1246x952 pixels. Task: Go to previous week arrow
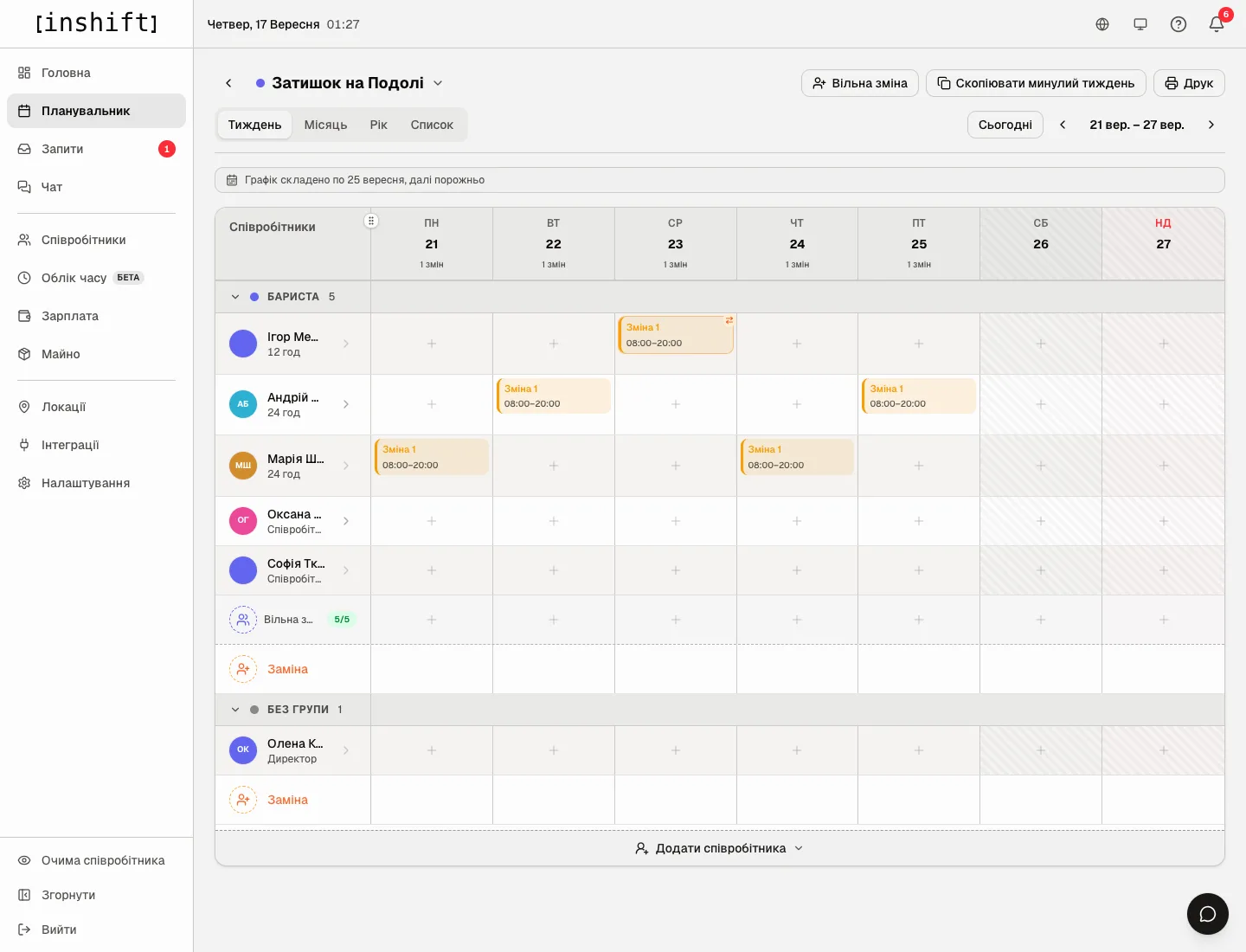[1063, 125]
